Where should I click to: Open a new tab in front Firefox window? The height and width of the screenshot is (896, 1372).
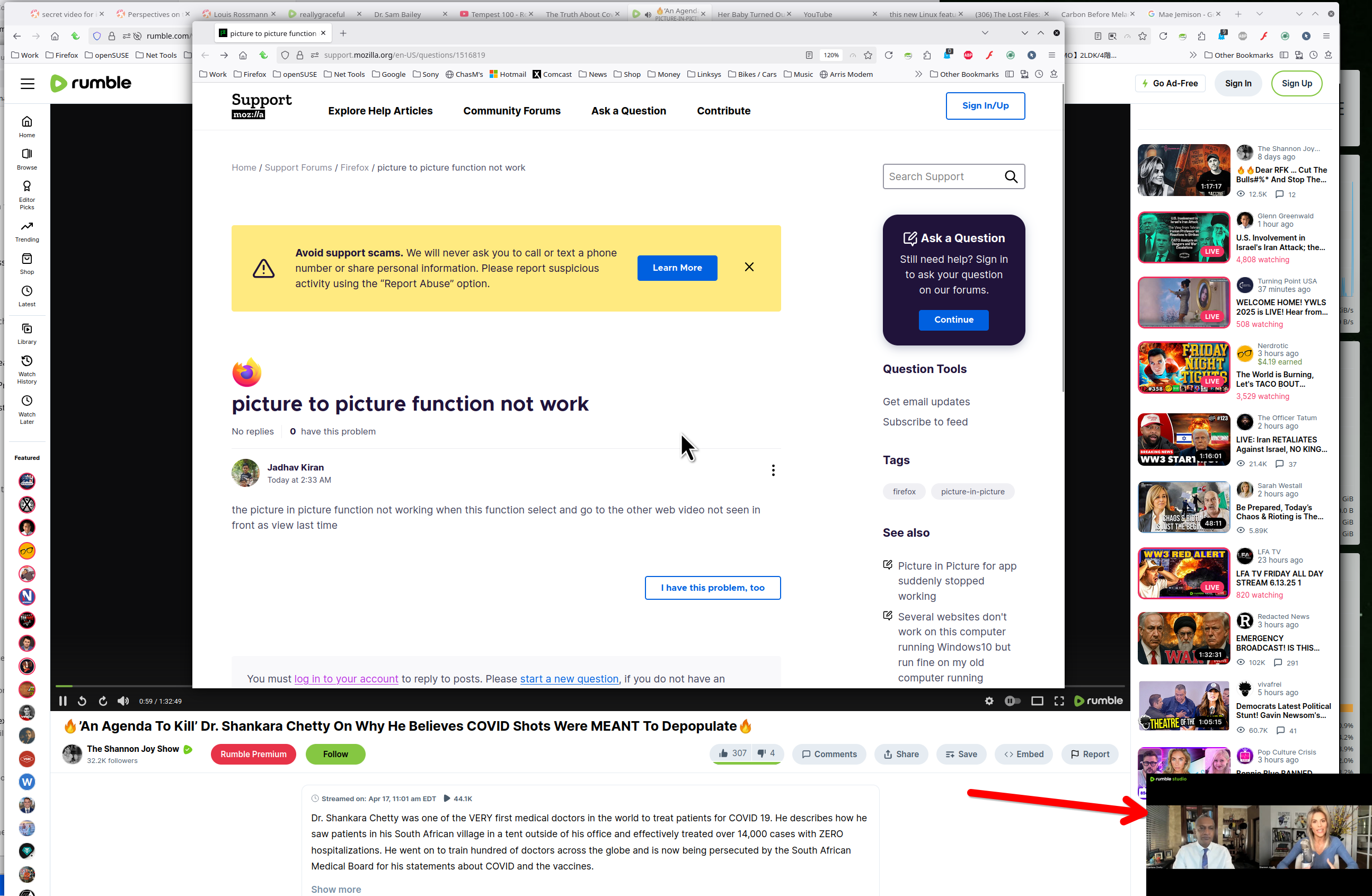pos(343,33)
